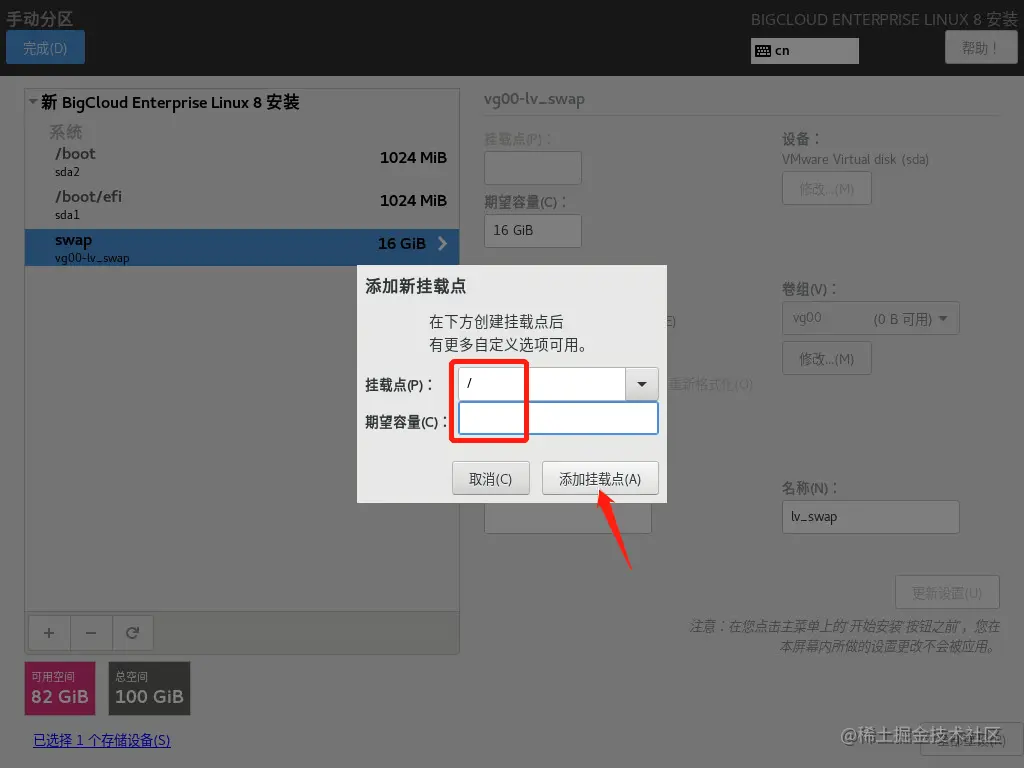
Task: Open the mount point dropdown arrow in dialog
Action: (642, 384)
